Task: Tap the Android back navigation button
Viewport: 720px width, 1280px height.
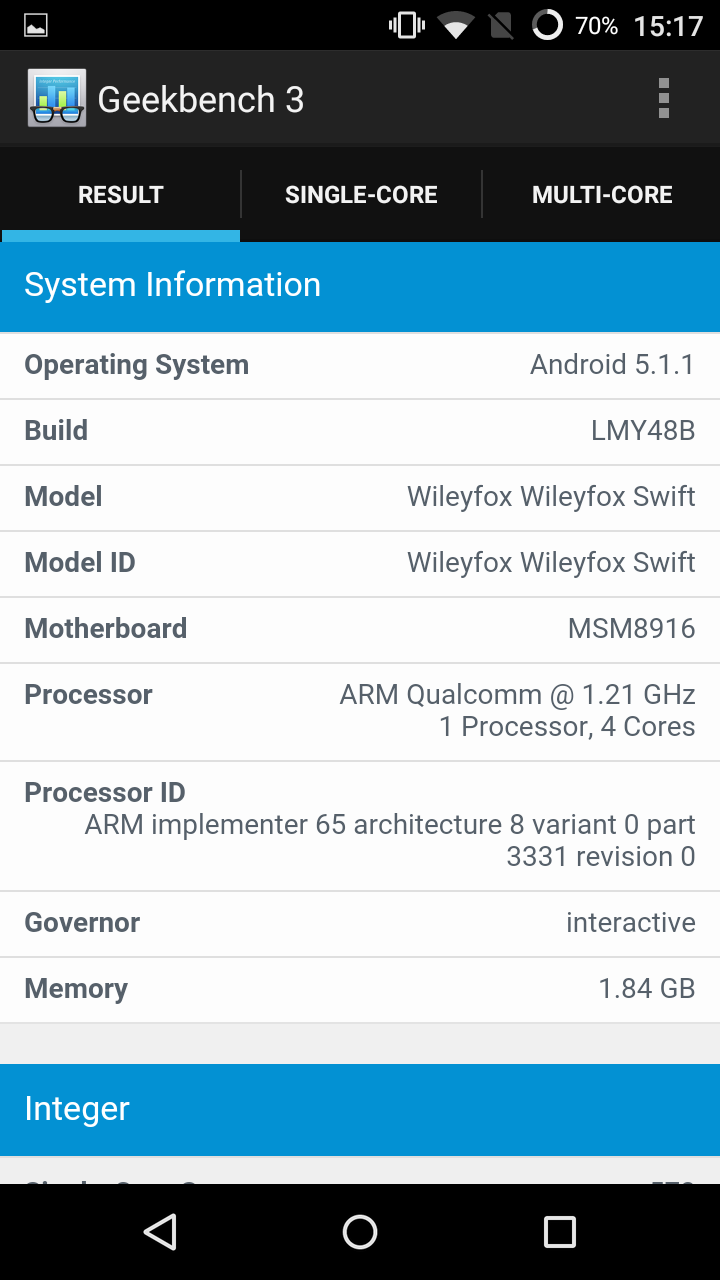Action: 160,1232
